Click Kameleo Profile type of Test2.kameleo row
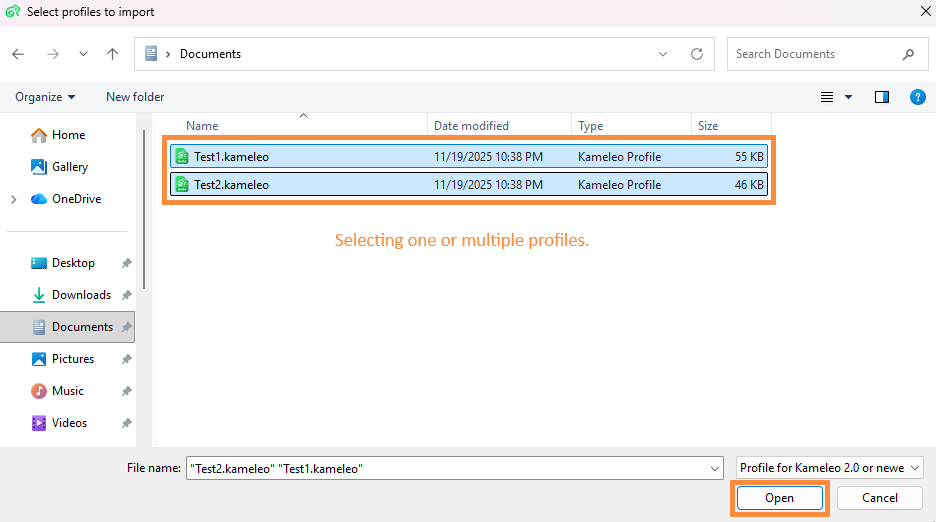 click(x=619, y=185)
